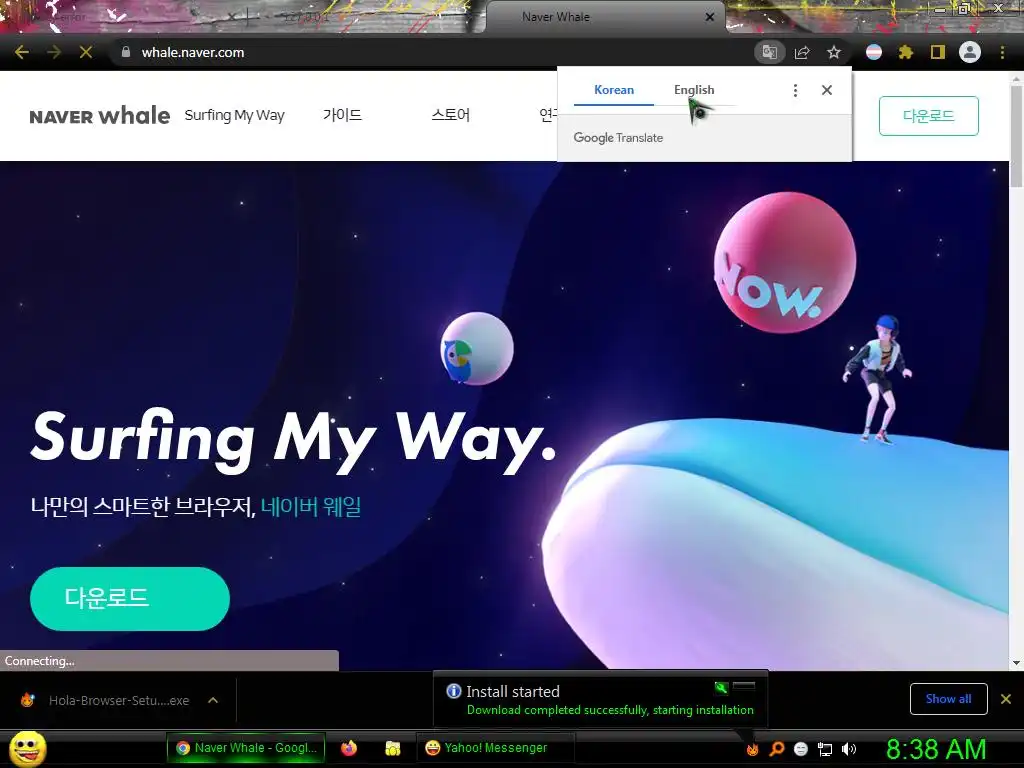Open the smiley Start button
The width and height of the screenshot is (1024, 768).
(28, 749)
